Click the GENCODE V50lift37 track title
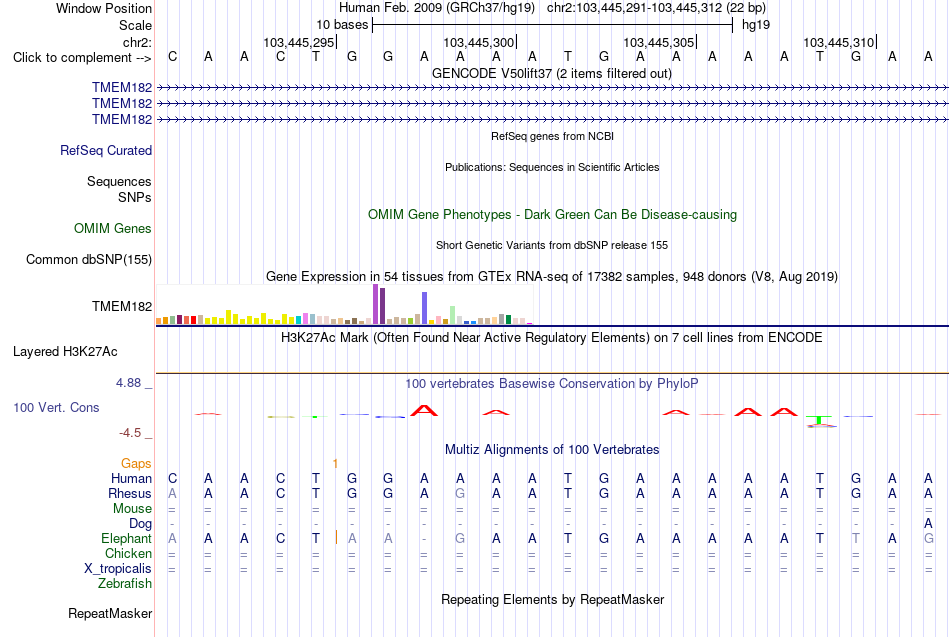Image resolution: width=950 pixels, height=637 pixels. pyautogui.click(x=552, y=73)
